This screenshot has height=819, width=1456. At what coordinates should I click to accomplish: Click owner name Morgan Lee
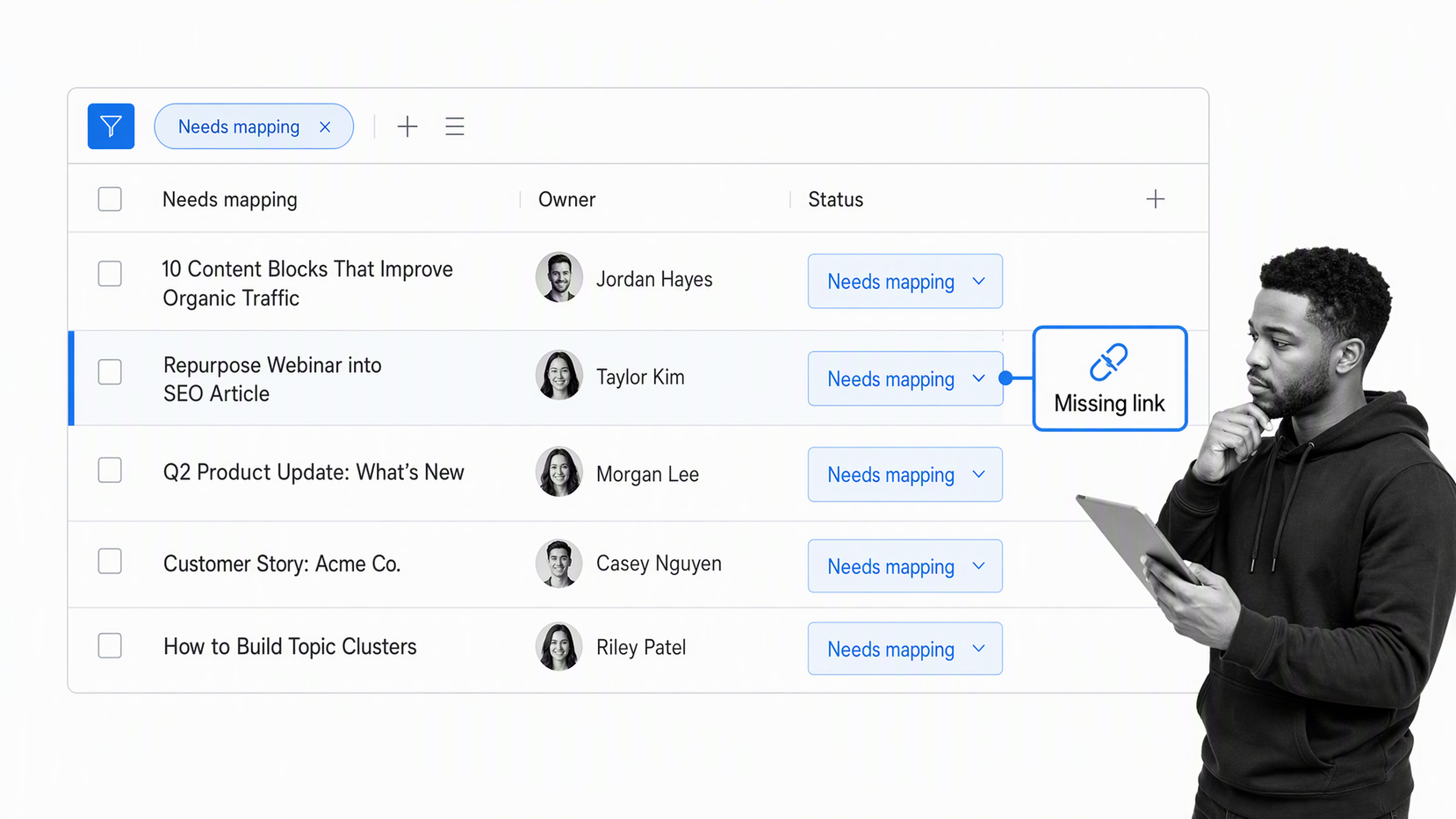coord(647,475)
